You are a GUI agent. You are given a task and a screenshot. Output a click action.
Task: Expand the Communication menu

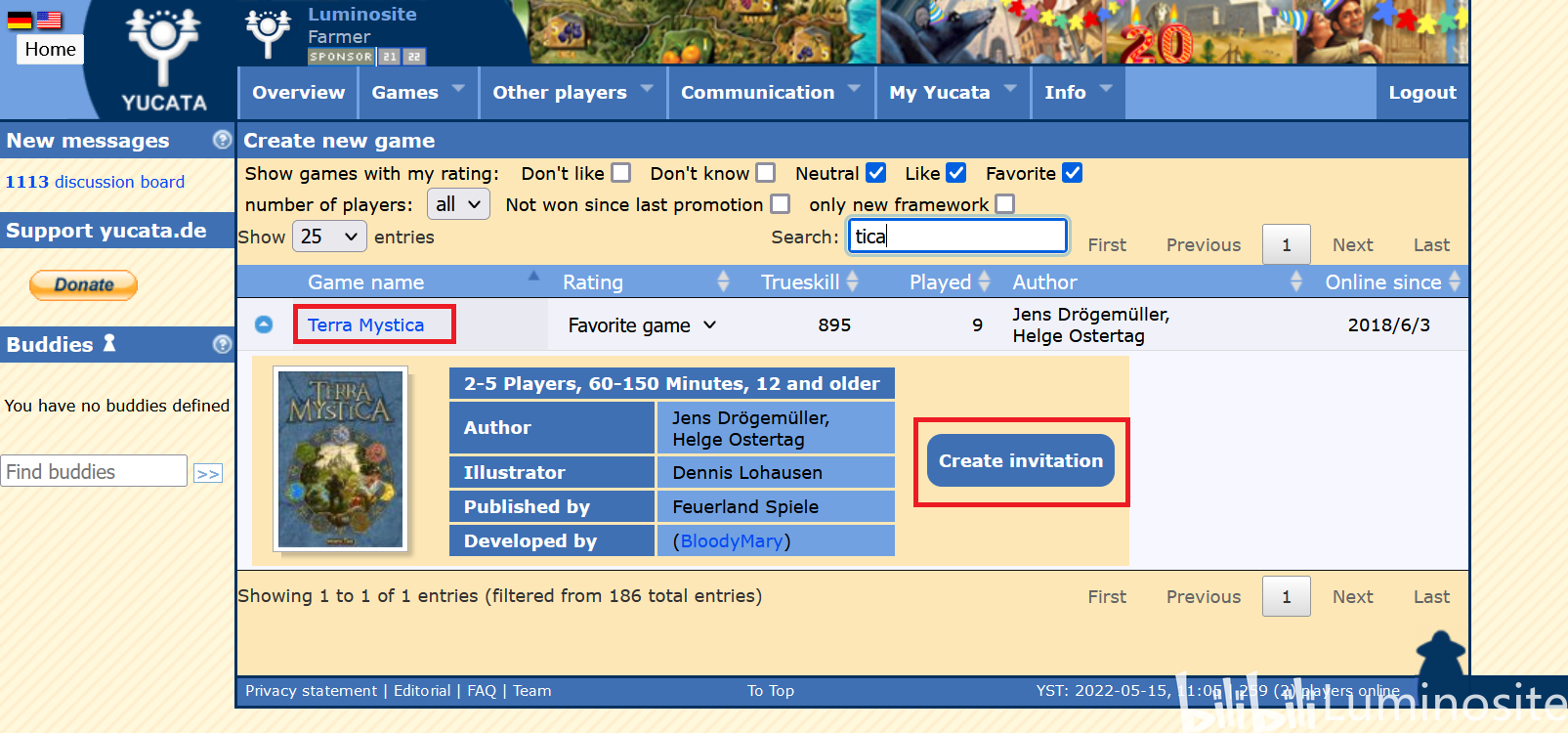[x=772, y=92]
